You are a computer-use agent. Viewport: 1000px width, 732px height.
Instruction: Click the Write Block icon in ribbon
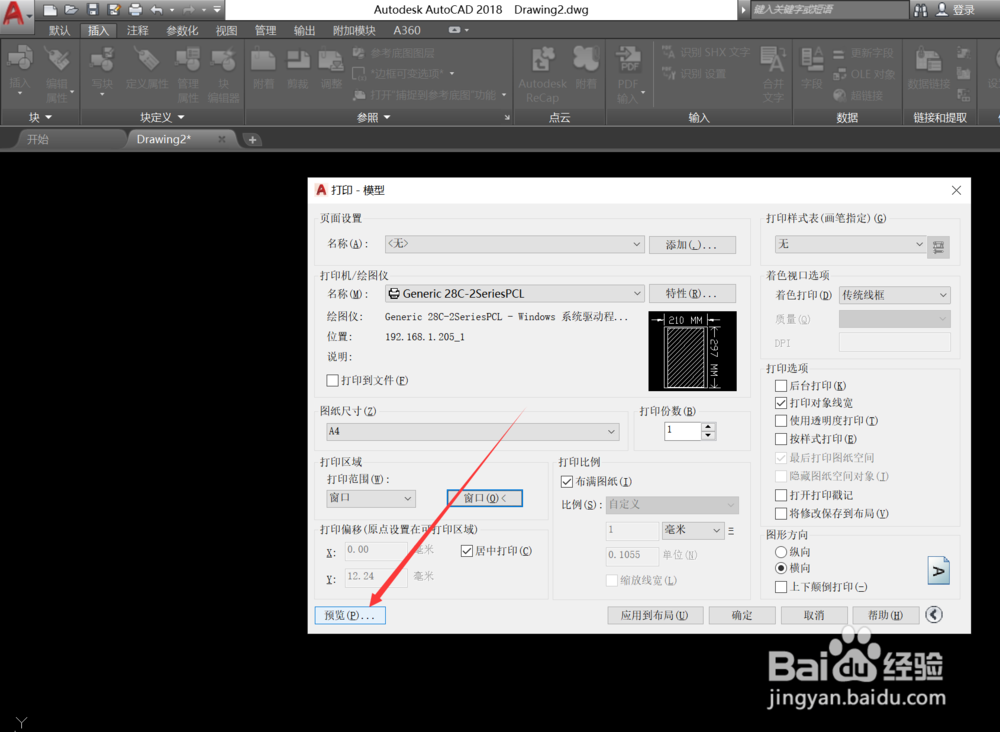pyautogui.click(x=102, y=59)
